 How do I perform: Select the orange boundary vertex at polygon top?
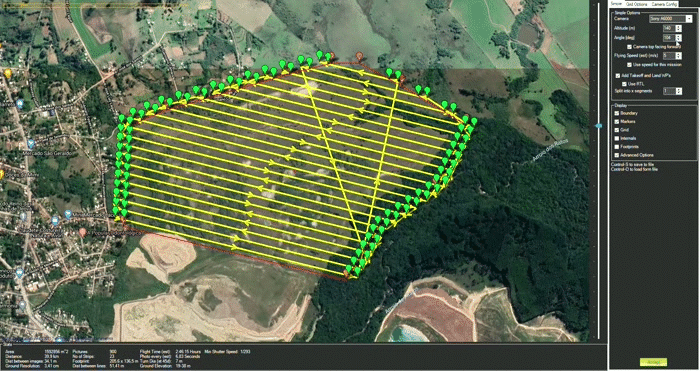coord(359,56)
